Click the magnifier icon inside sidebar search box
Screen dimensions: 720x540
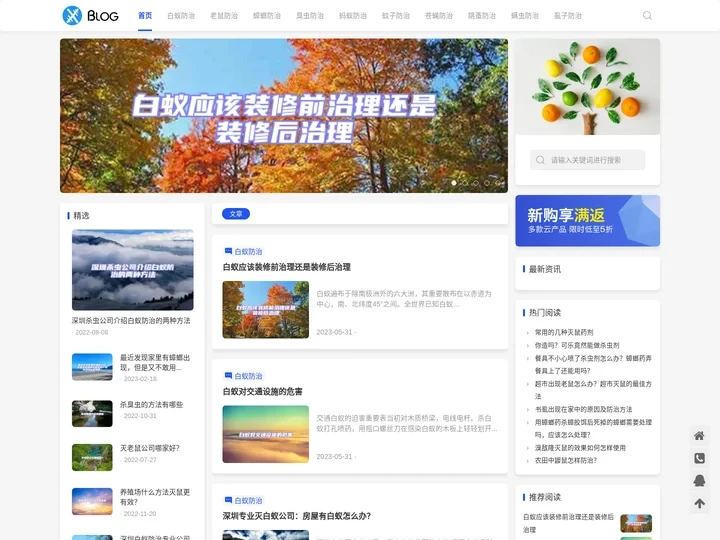[x=540, y=160]
